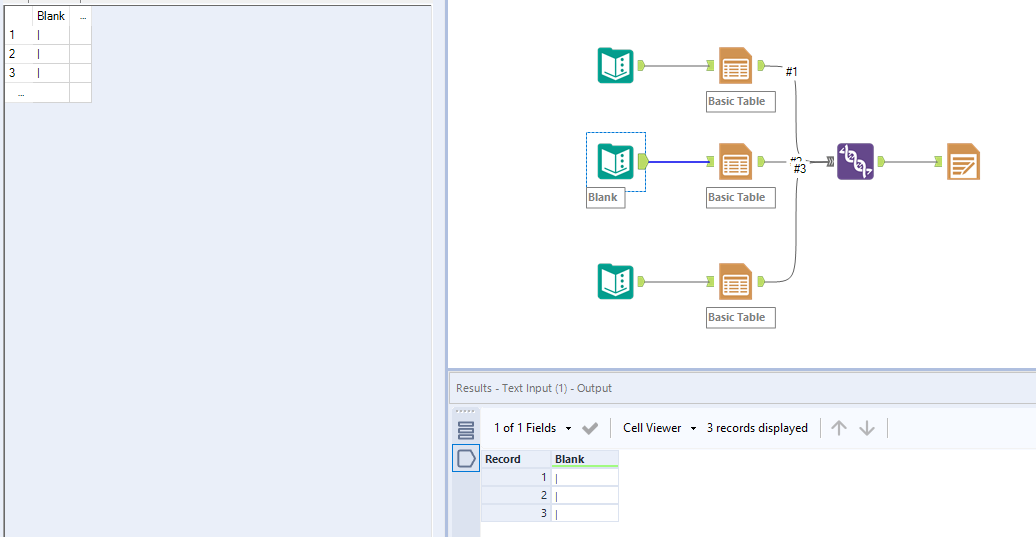Move to next record with down arrow
Viewport: 1036px width, 537px height.
pos(867,428)
